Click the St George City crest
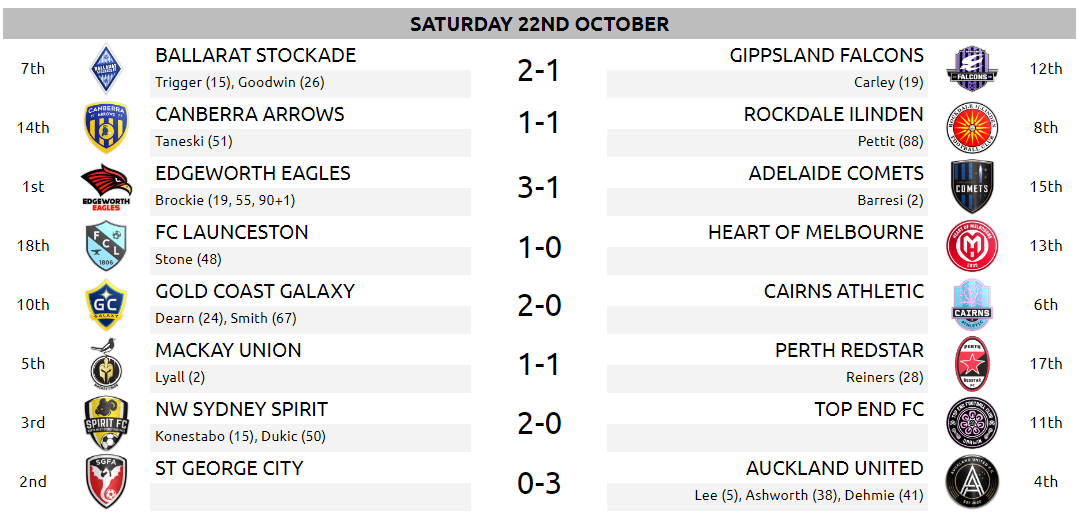 click(106, 482)
